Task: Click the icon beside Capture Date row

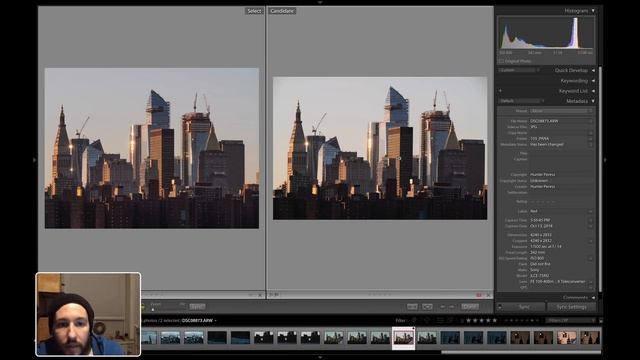Action: tap(590, 226)
